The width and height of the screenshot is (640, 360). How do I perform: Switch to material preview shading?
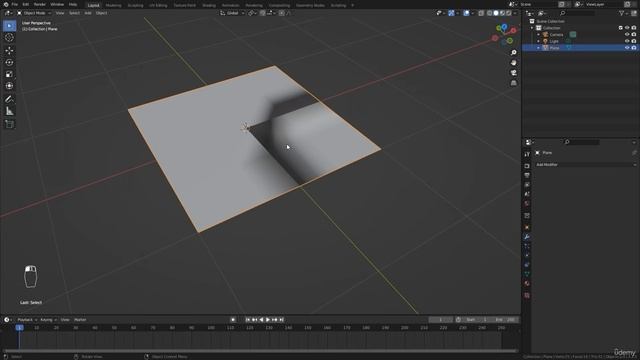point(502,13)
